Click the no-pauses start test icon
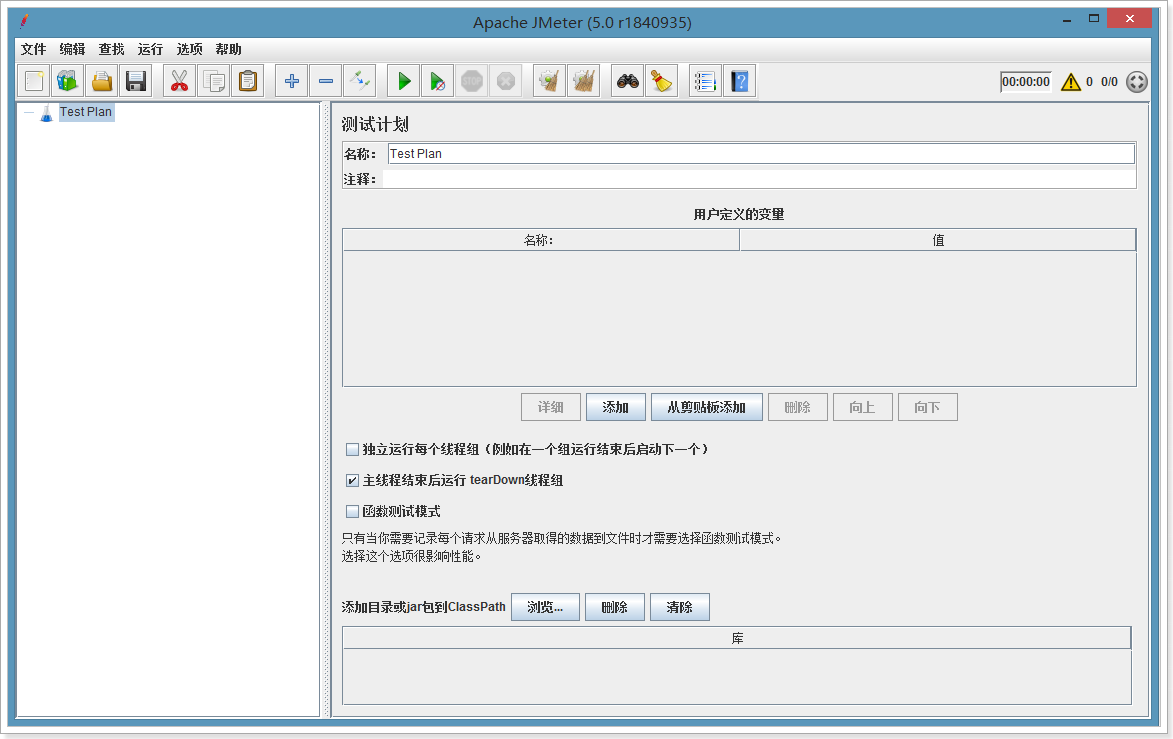1173x739 pixels. [x=437, y=80]
